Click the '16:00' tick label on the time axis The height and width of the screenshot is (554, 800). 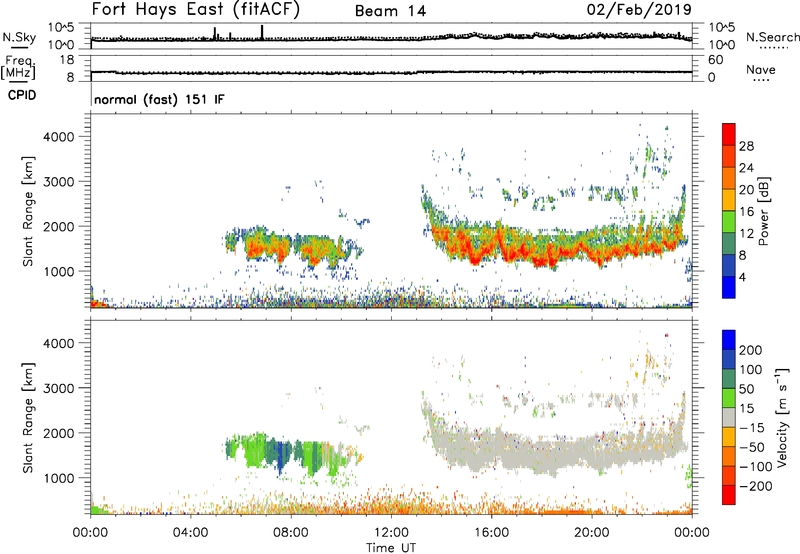491,533
